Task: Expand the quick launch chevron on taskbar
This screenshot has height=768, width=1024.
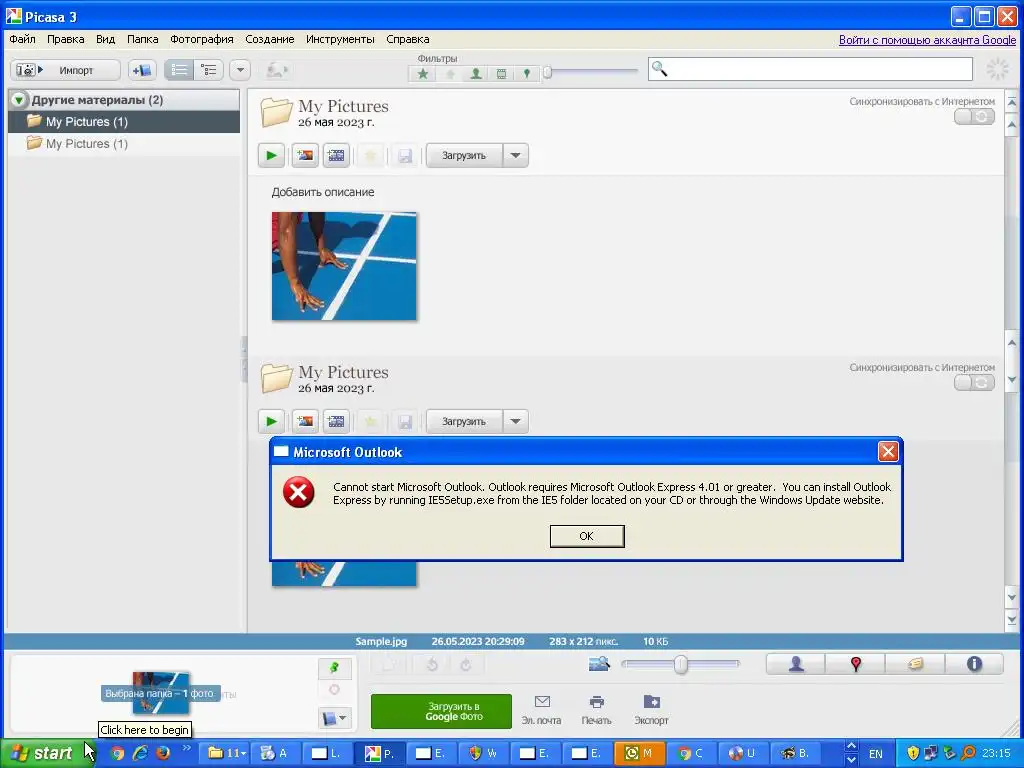Action: pyautogui.click(x=187, y=748)
